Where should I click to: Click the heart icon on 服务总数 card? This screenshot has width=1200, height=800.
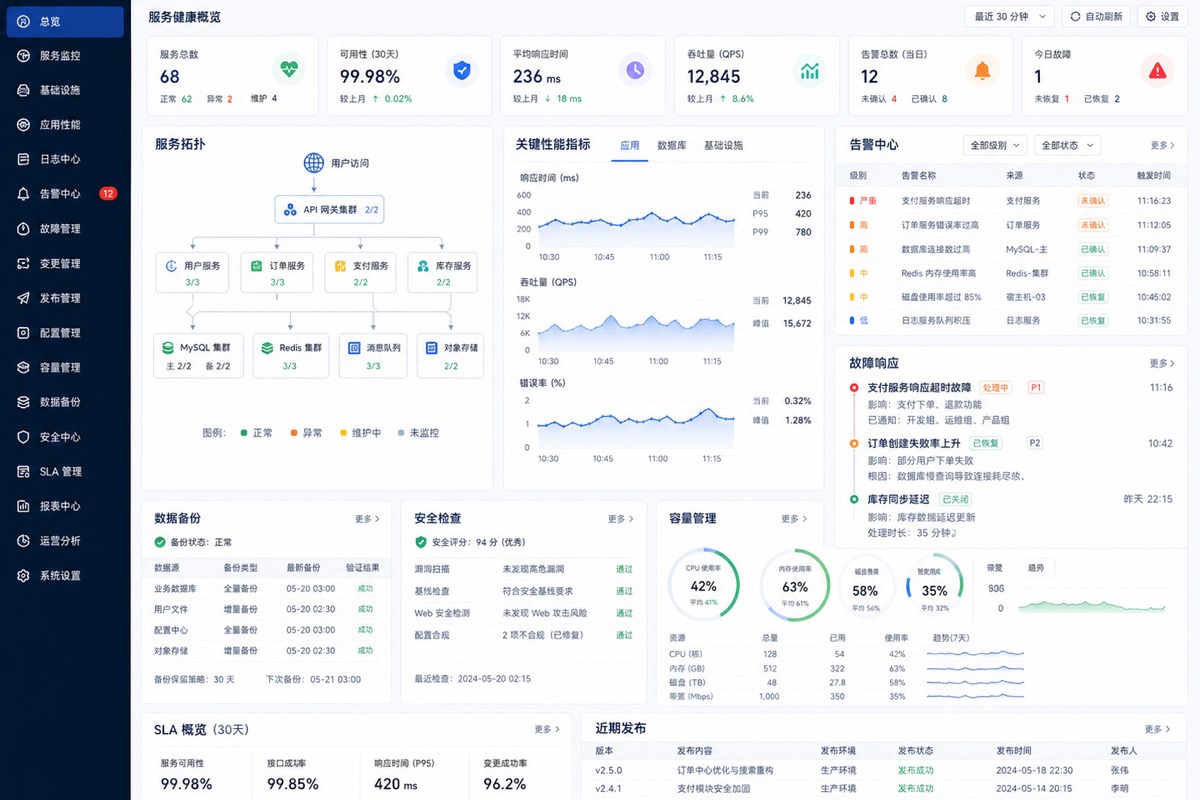pos(289,70)
